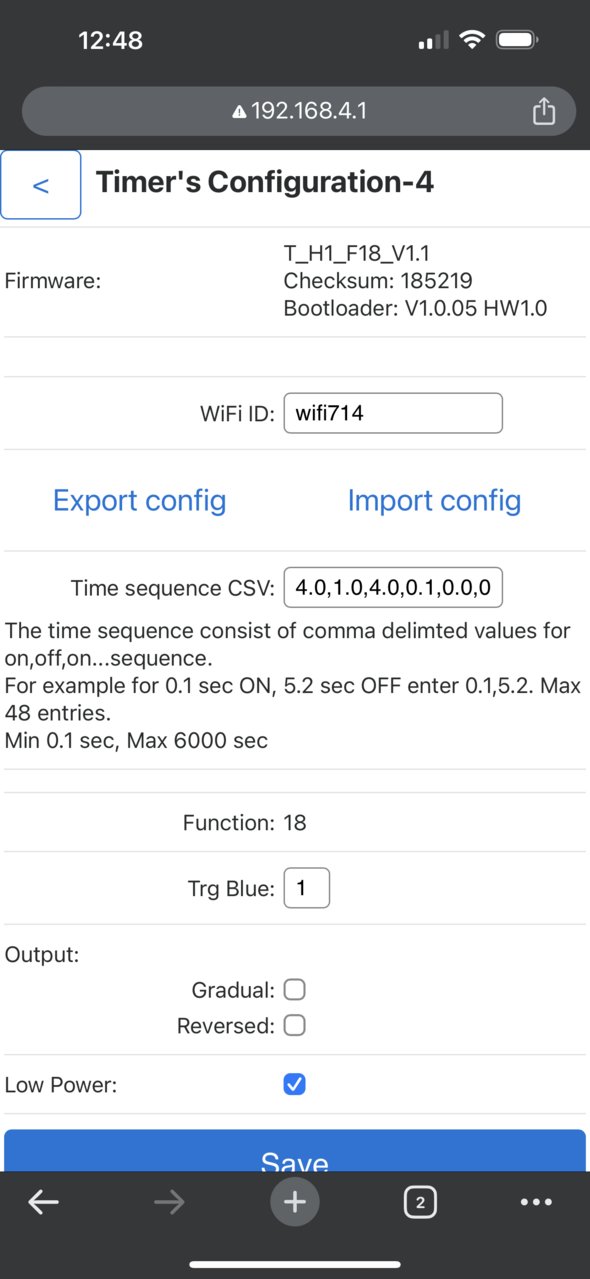The height and width of the screenshot is (1279, 590).
Task: Click Import config link
Action: tap(434, 500)
